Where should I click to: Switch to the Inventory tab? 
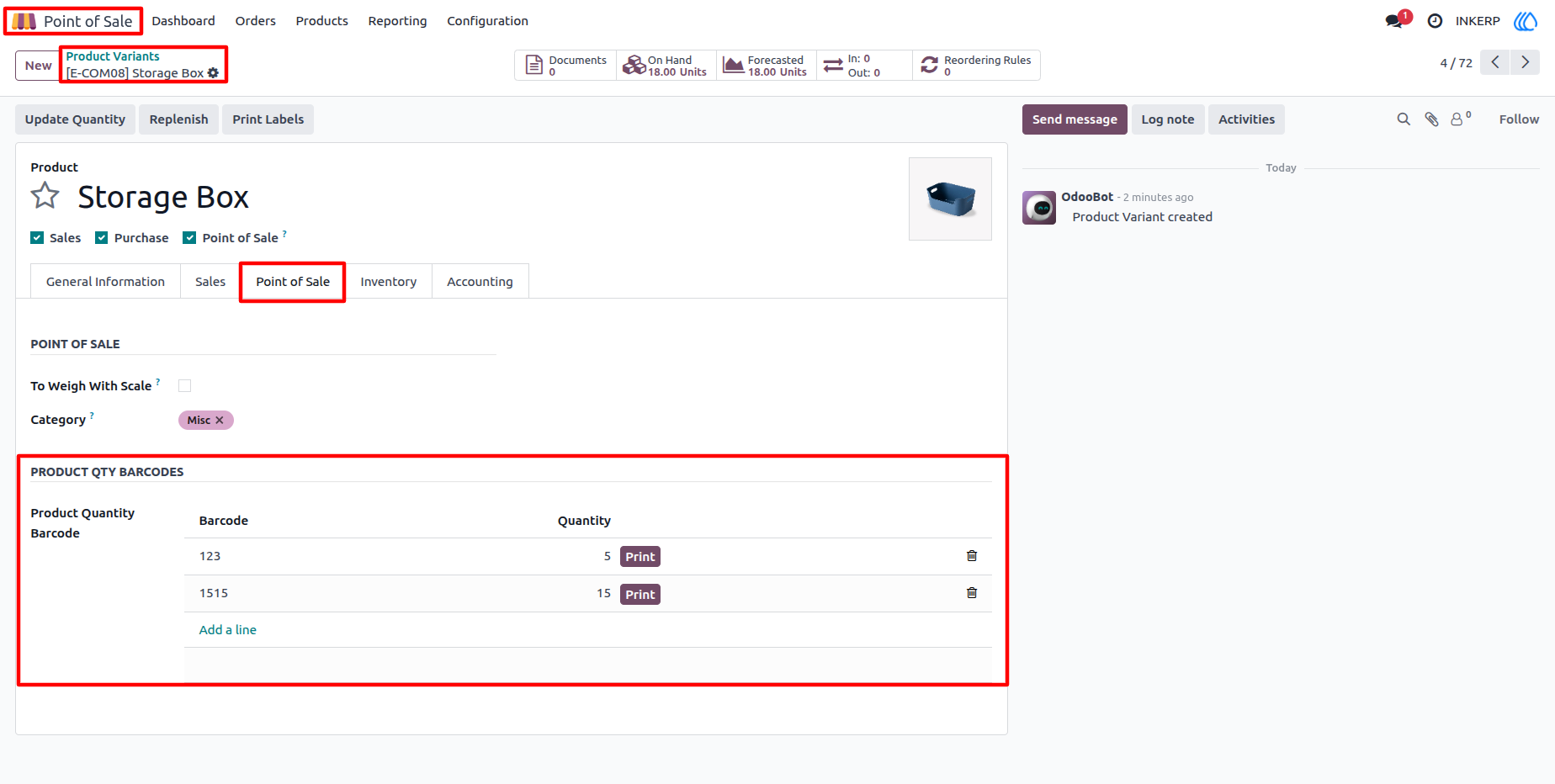click(389, 282)
